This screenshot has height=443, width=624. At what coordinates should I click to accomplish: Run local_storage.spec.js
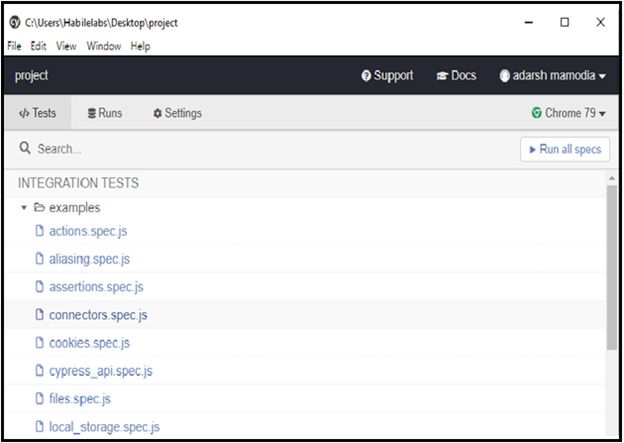pos(104,427)
